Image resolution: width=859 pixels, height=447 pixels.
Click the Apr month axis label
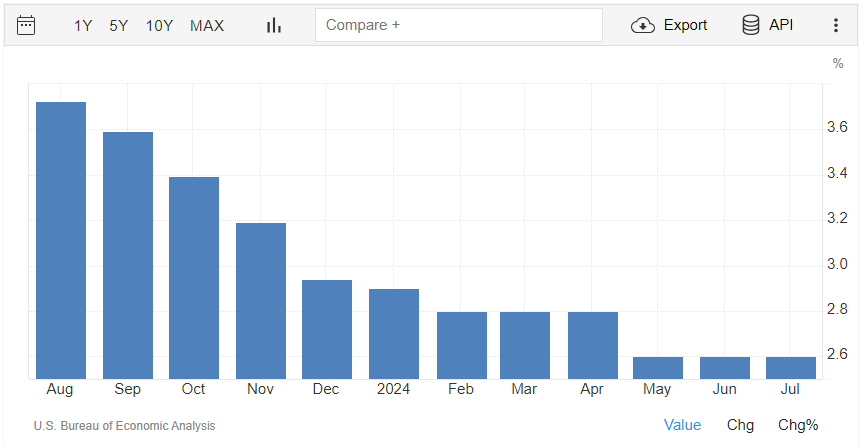(x=592, y=389)
